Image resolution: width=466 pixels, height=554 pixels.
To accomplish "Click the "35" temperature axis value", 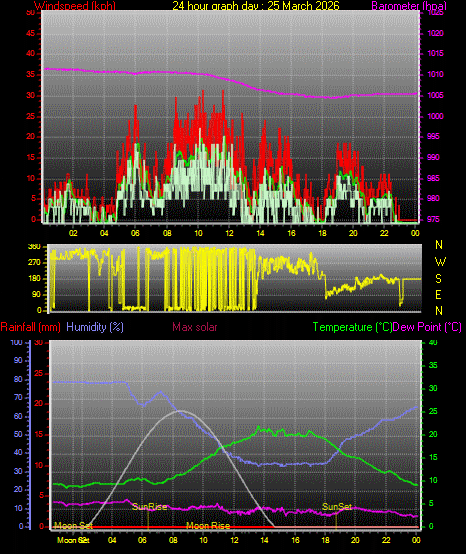I will (433, 365).
